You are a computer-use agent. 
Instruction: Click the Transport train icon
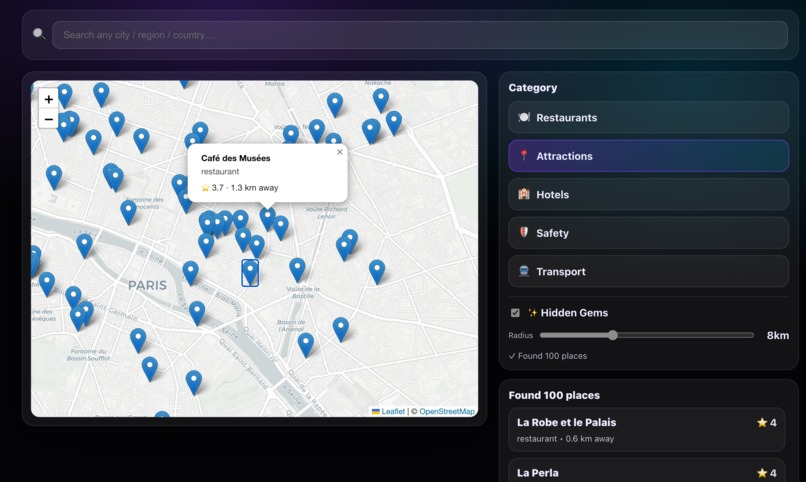click(x=524, y=271)
